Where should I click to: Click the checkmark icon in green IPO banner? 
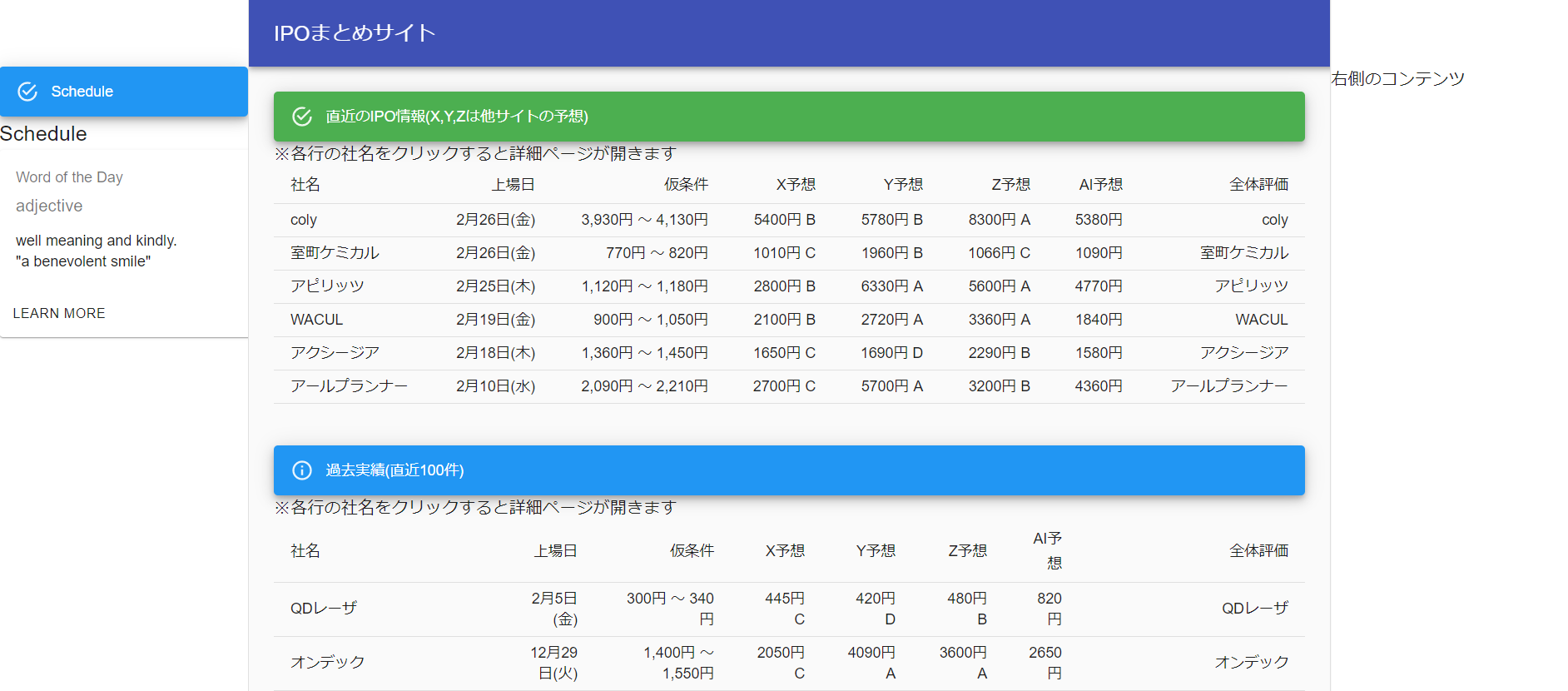click(302, 117)
